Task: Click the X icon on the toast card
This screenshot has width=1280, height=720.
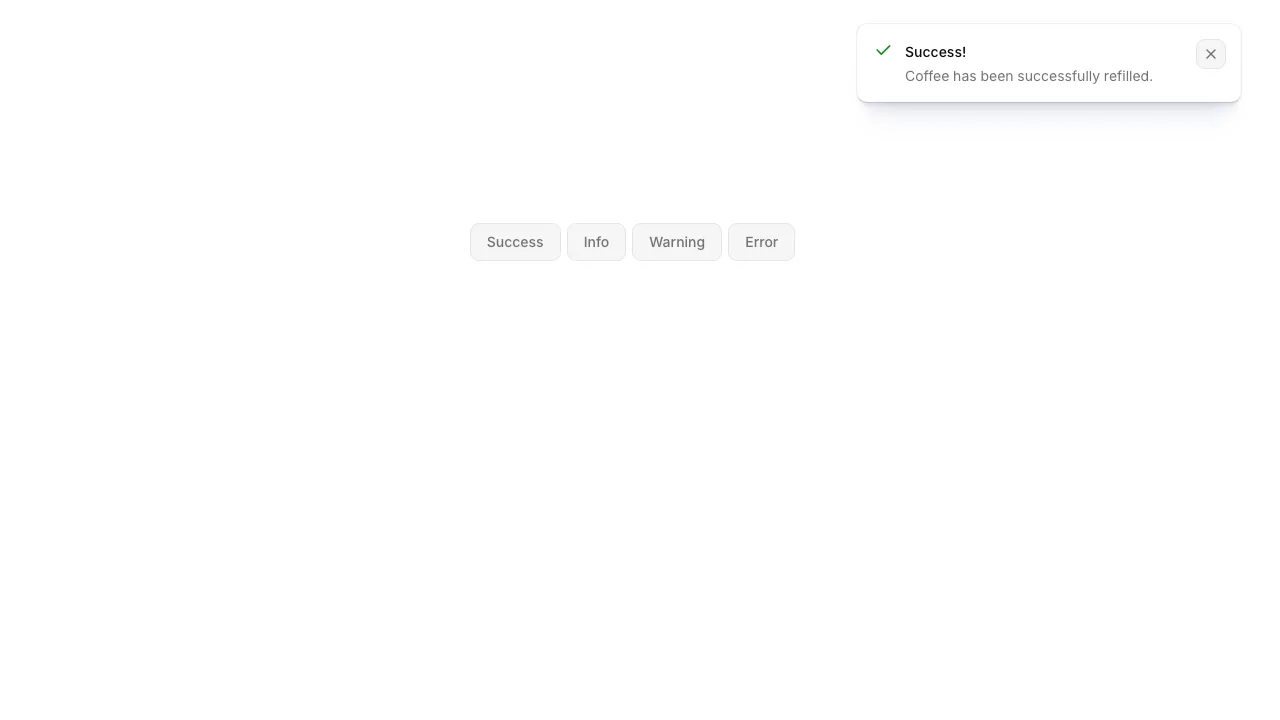Action: pos(1210,54)
